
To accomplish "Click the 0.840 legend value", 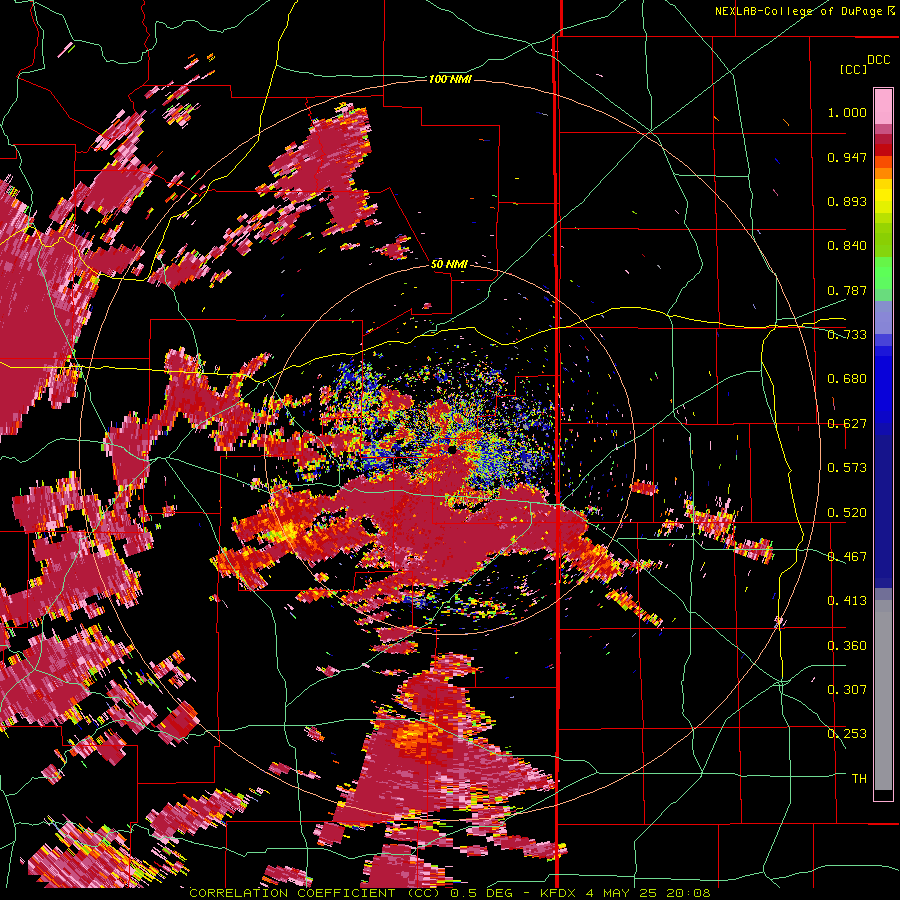I will tap(847, 246).
